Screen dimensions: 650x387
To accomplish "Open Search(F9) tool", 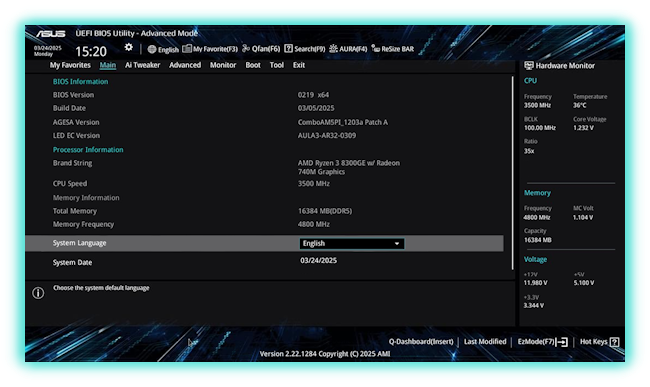I will [305, 49].
